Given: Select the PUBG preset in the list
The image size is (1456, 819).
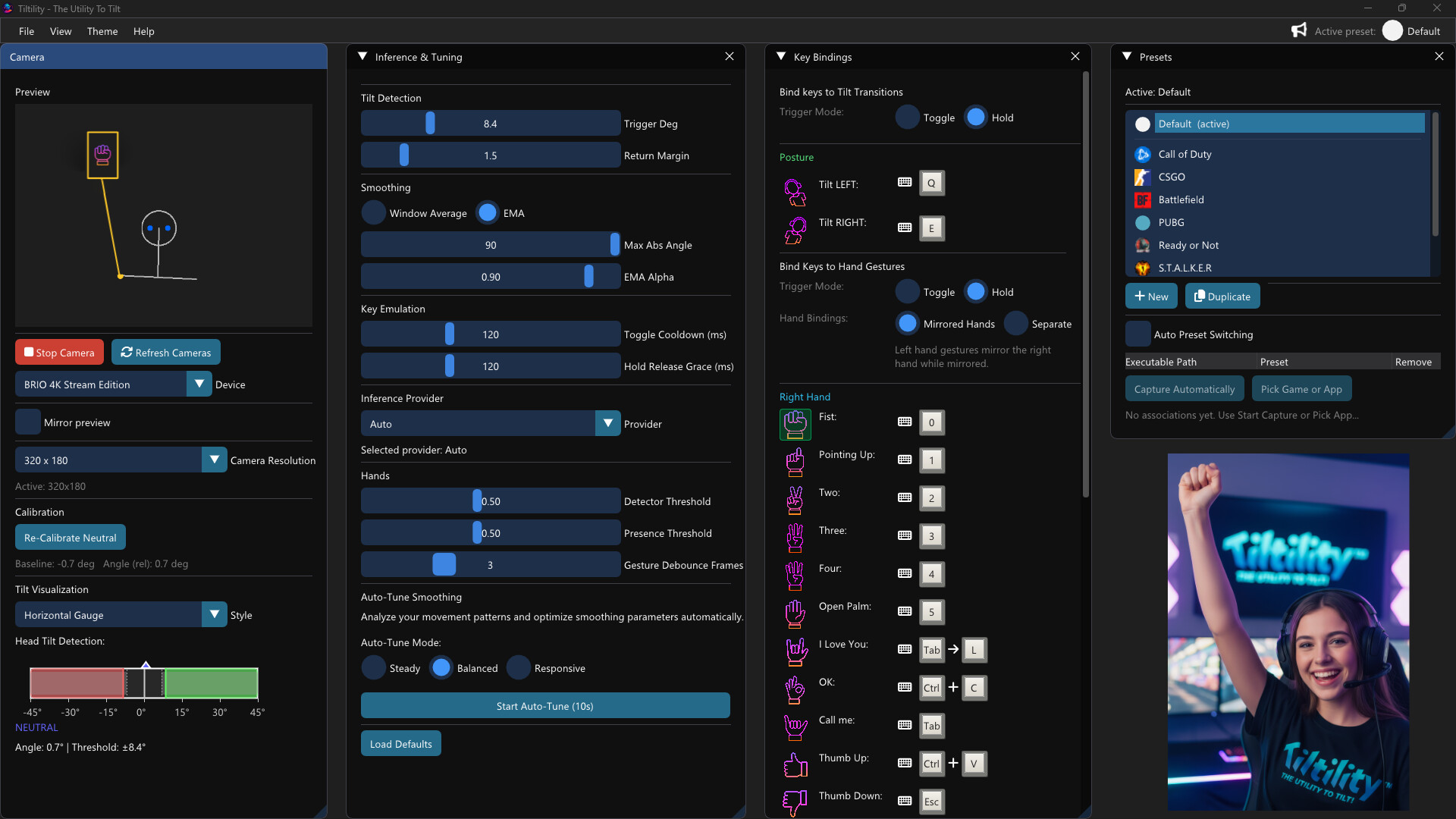Looking at the screenshot, I should click(1171, 222).
